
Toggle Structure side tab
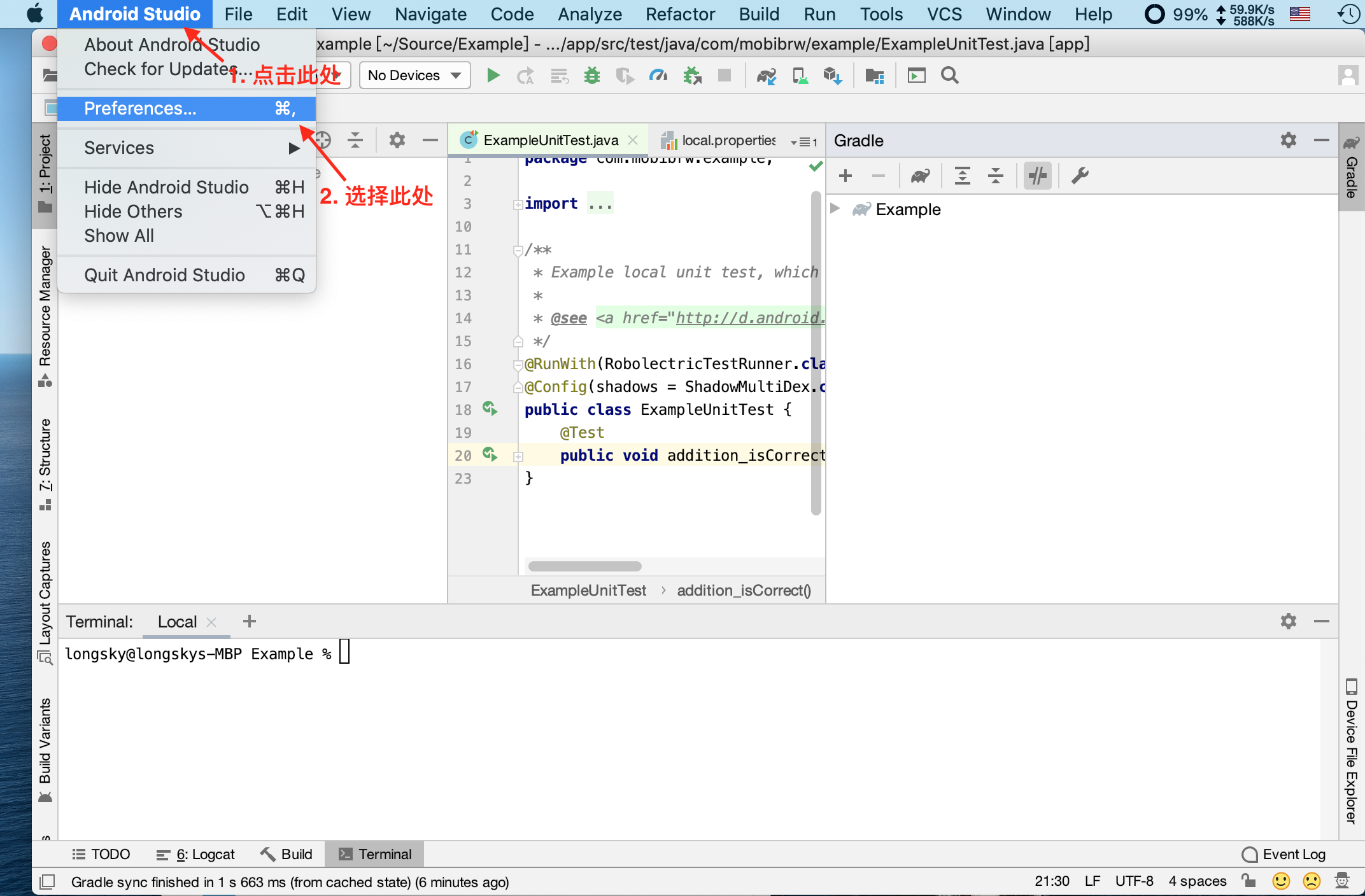[45, 465]
